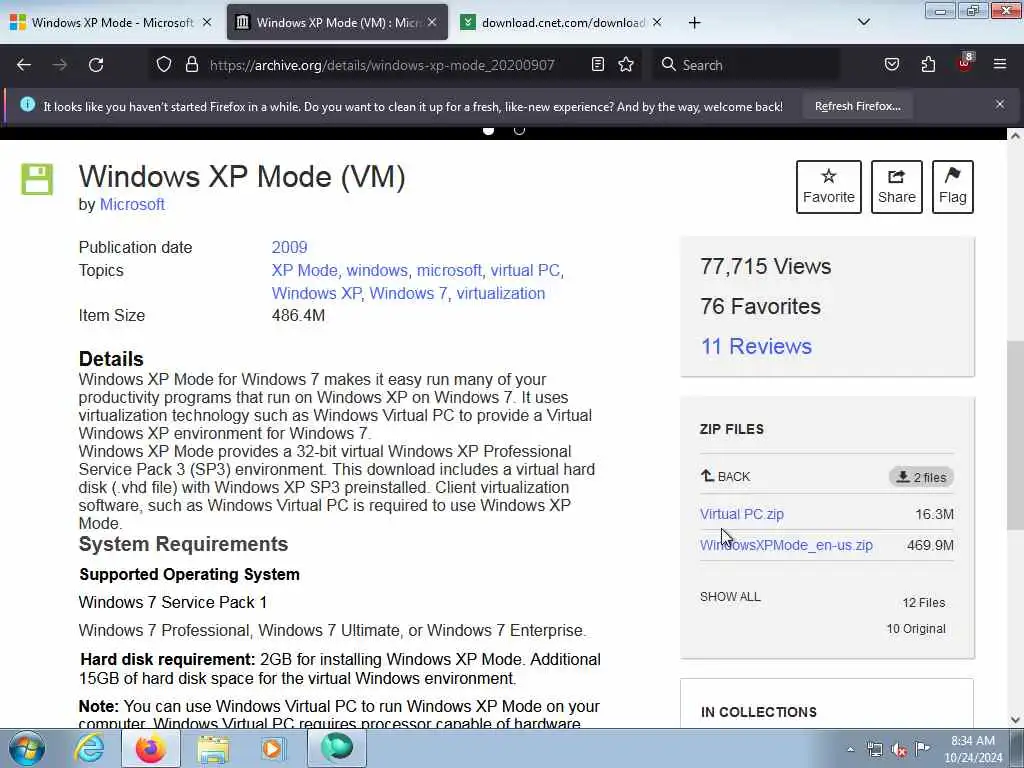This screenshot has height=768, width=1024.
Task: Open the Firefox hamburger menu
Action: [1000, 65]
